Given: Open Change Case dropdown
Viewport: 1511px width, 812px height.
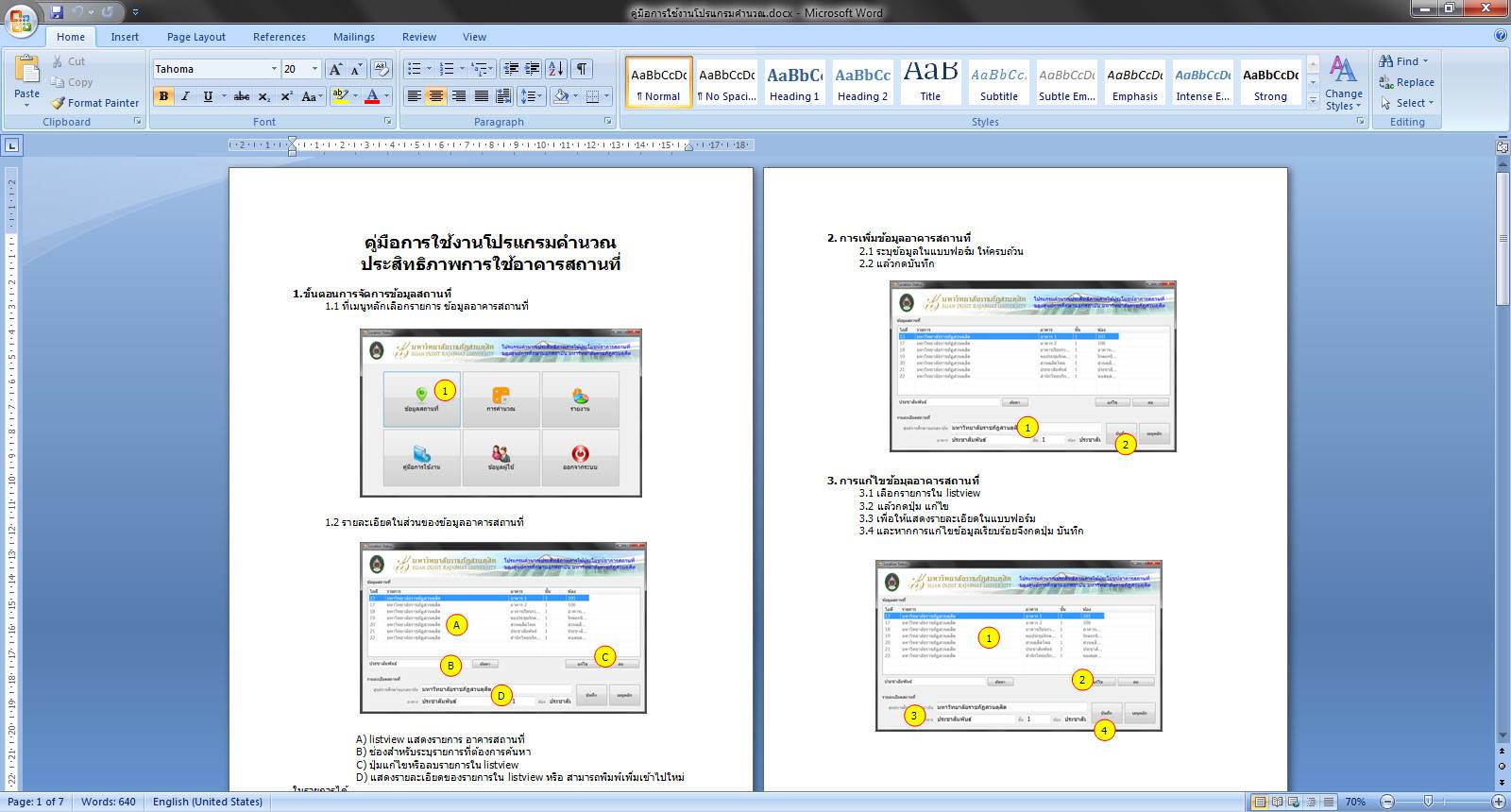Looking at the screenshot, I should (311, 96).
